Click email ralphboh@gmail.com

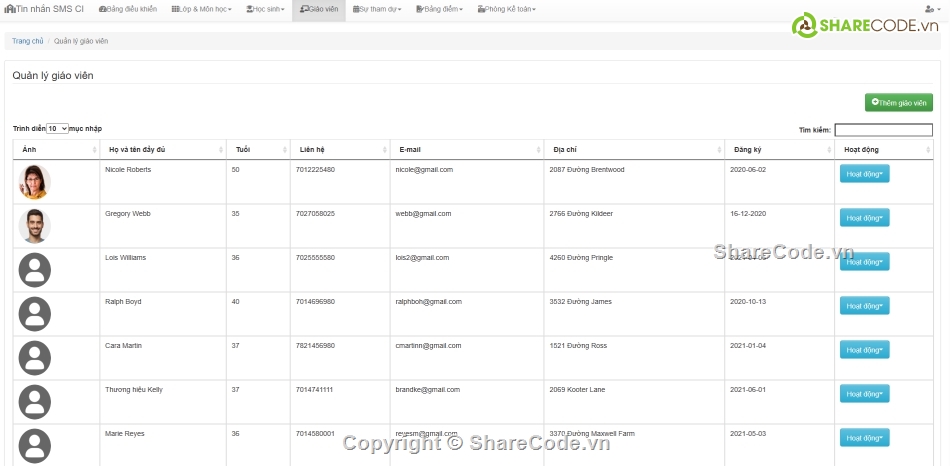[x=428, y=302]
